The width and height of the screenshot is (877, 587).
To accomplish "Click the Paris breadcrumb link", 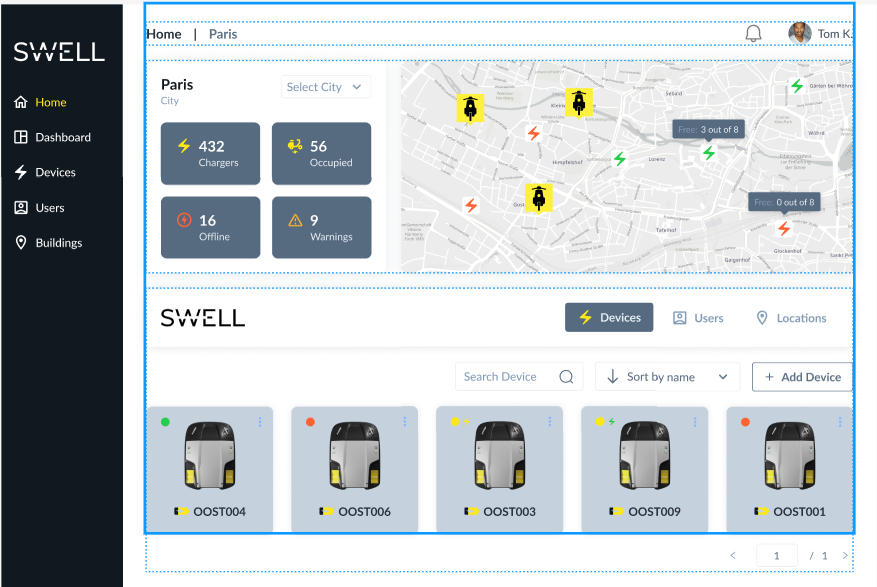I will pyautogui.click(x=223, y=34).
